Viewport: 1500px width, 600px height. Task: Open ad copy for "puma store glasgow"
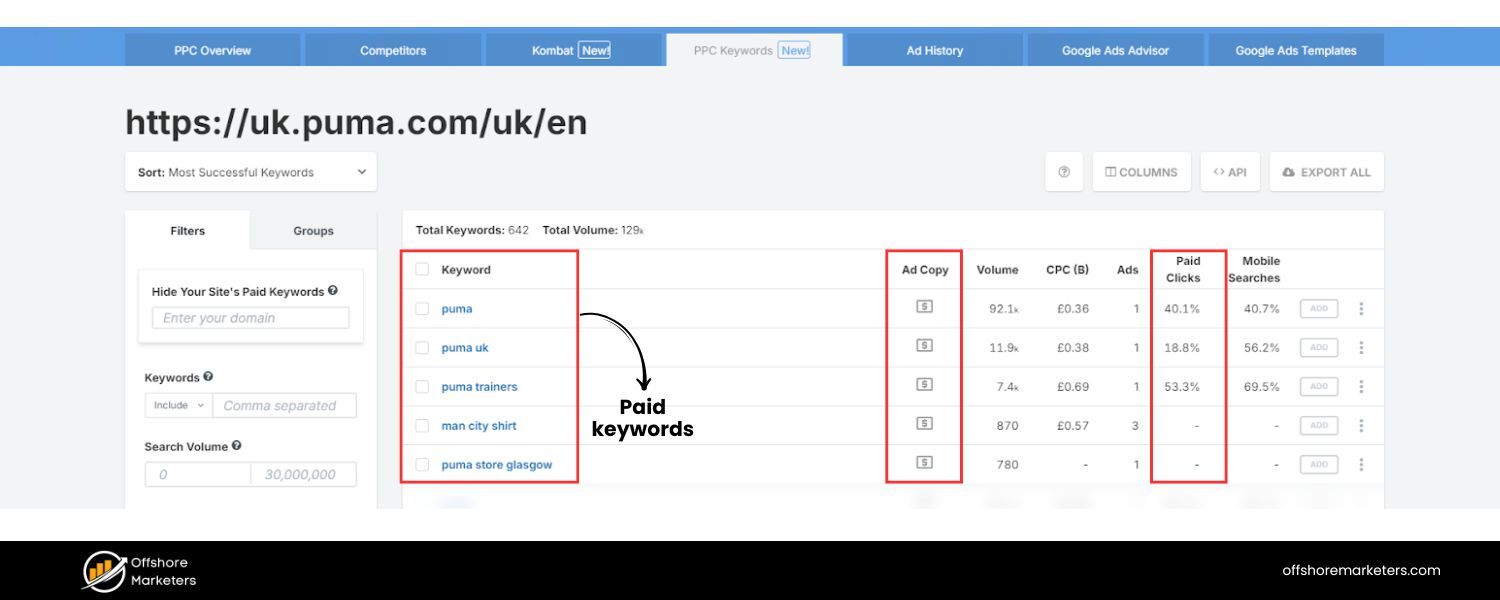point(923,463)
